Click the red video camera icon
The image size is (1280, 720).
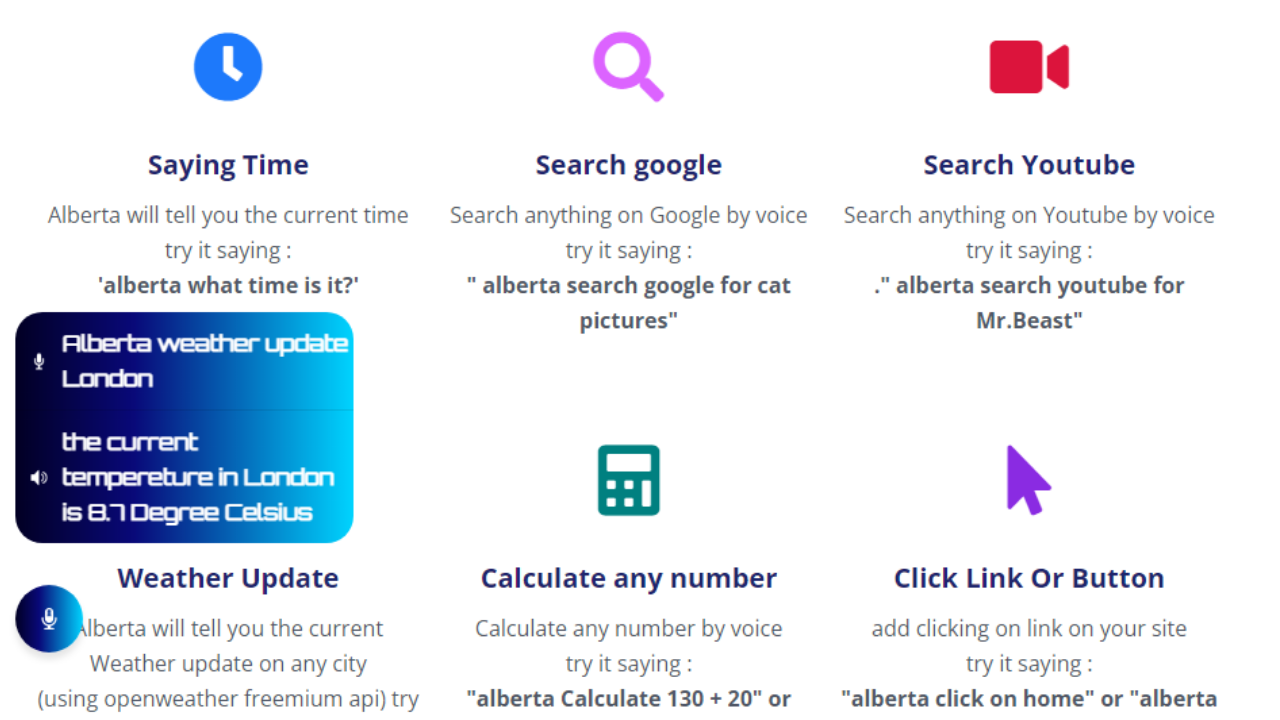coord(1029,67)
